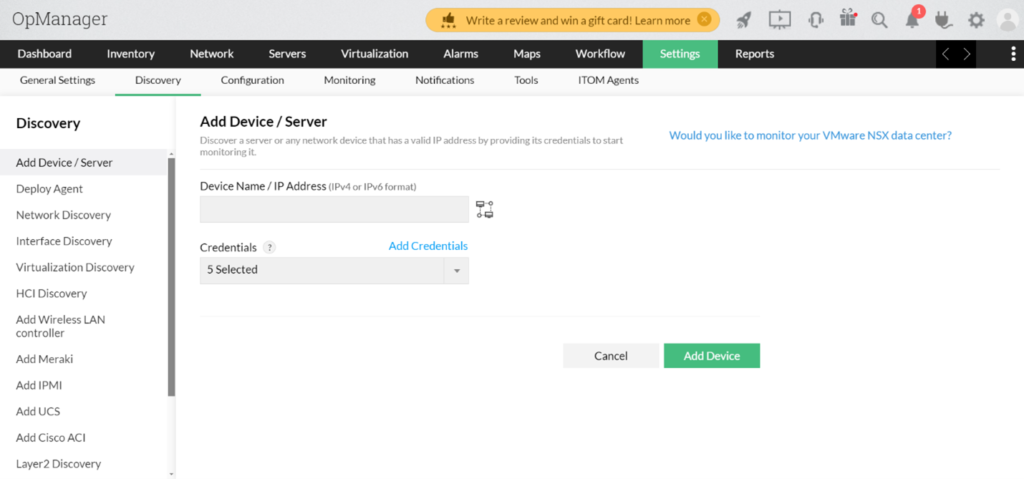Click the Add Credentials link
Viewport: 1024px width, 479px height.
[x=427, y=246]
